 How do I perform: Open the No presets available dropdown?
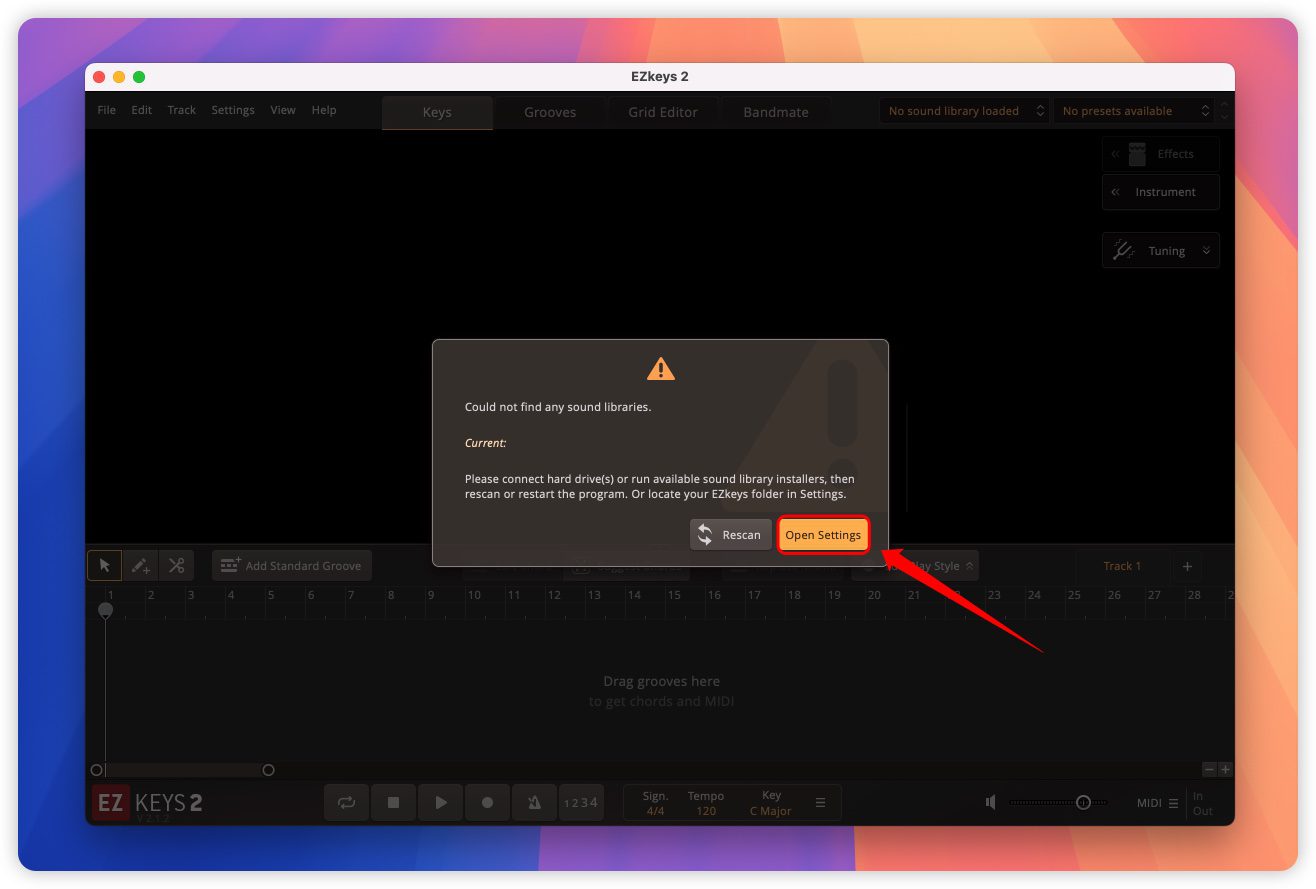[x=1134, y=111]
